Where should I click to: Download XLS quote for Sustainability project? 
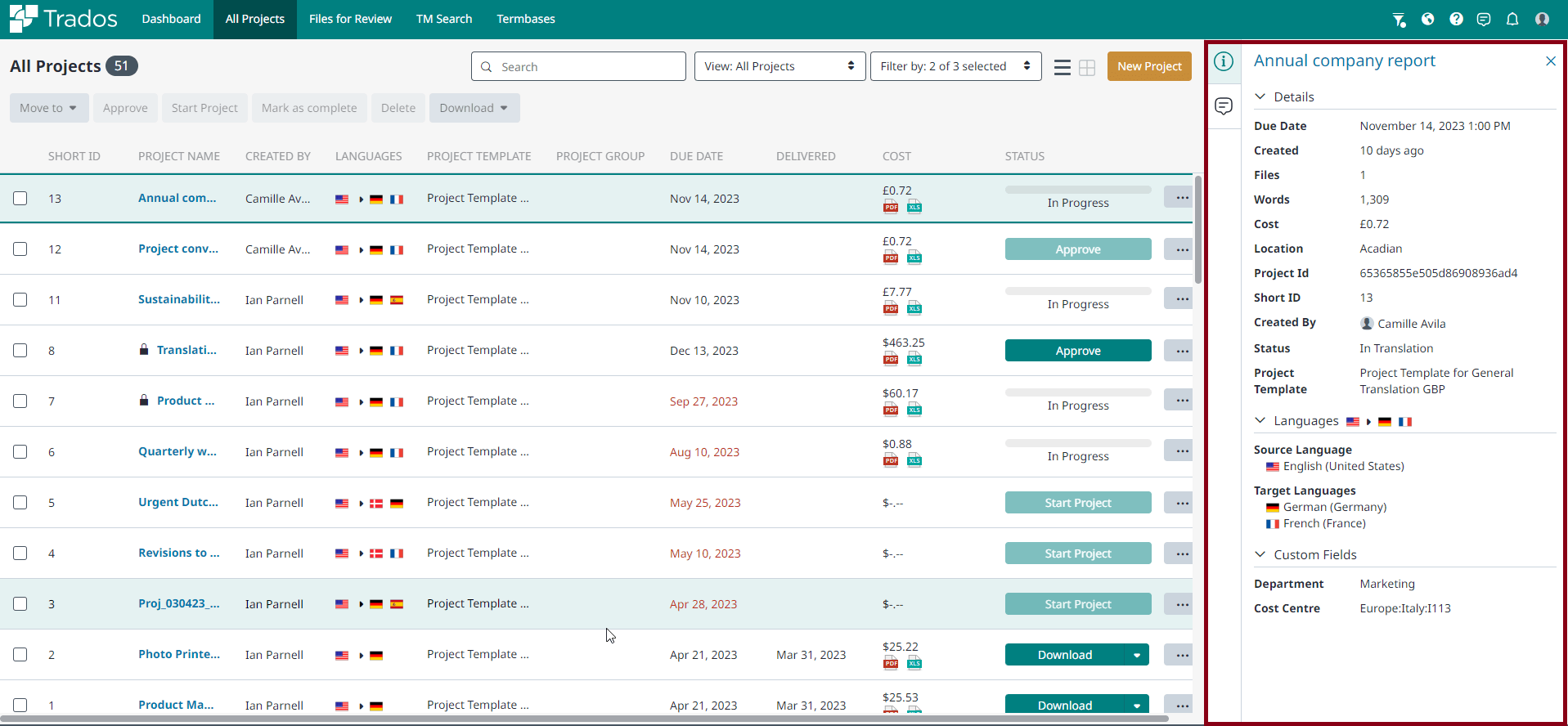point(914,308)
